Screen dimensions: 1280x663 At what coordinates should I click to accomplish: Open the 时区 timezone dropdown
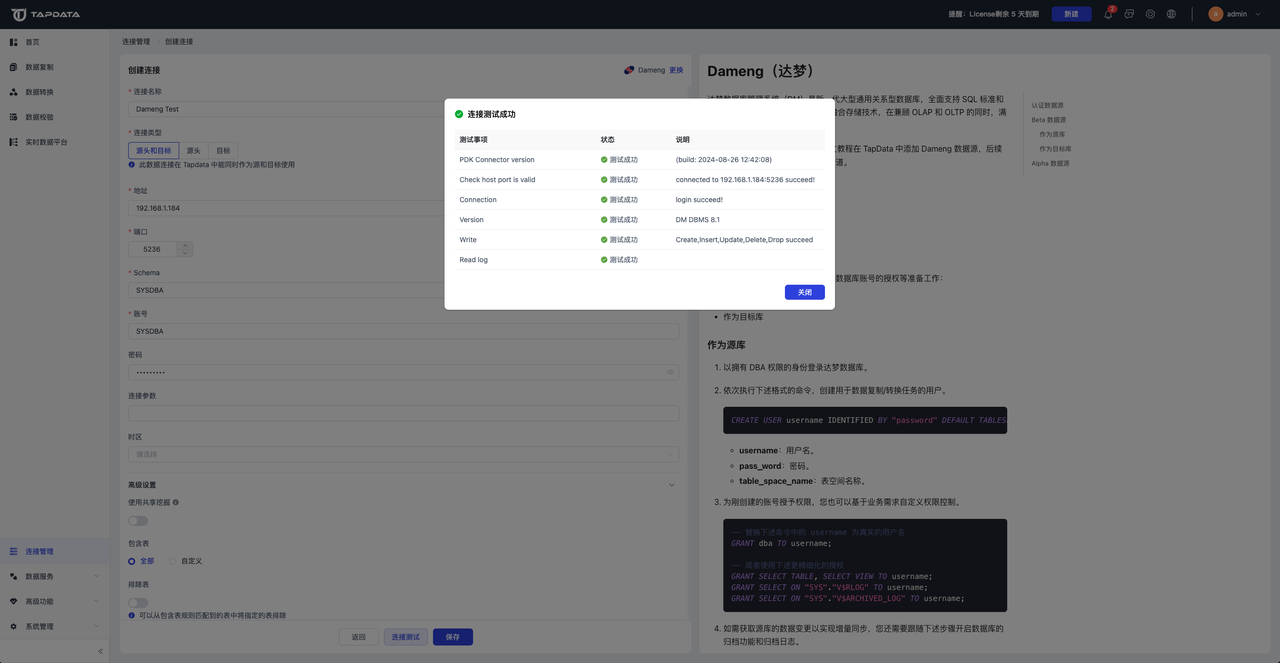click(x=404, y=454)
